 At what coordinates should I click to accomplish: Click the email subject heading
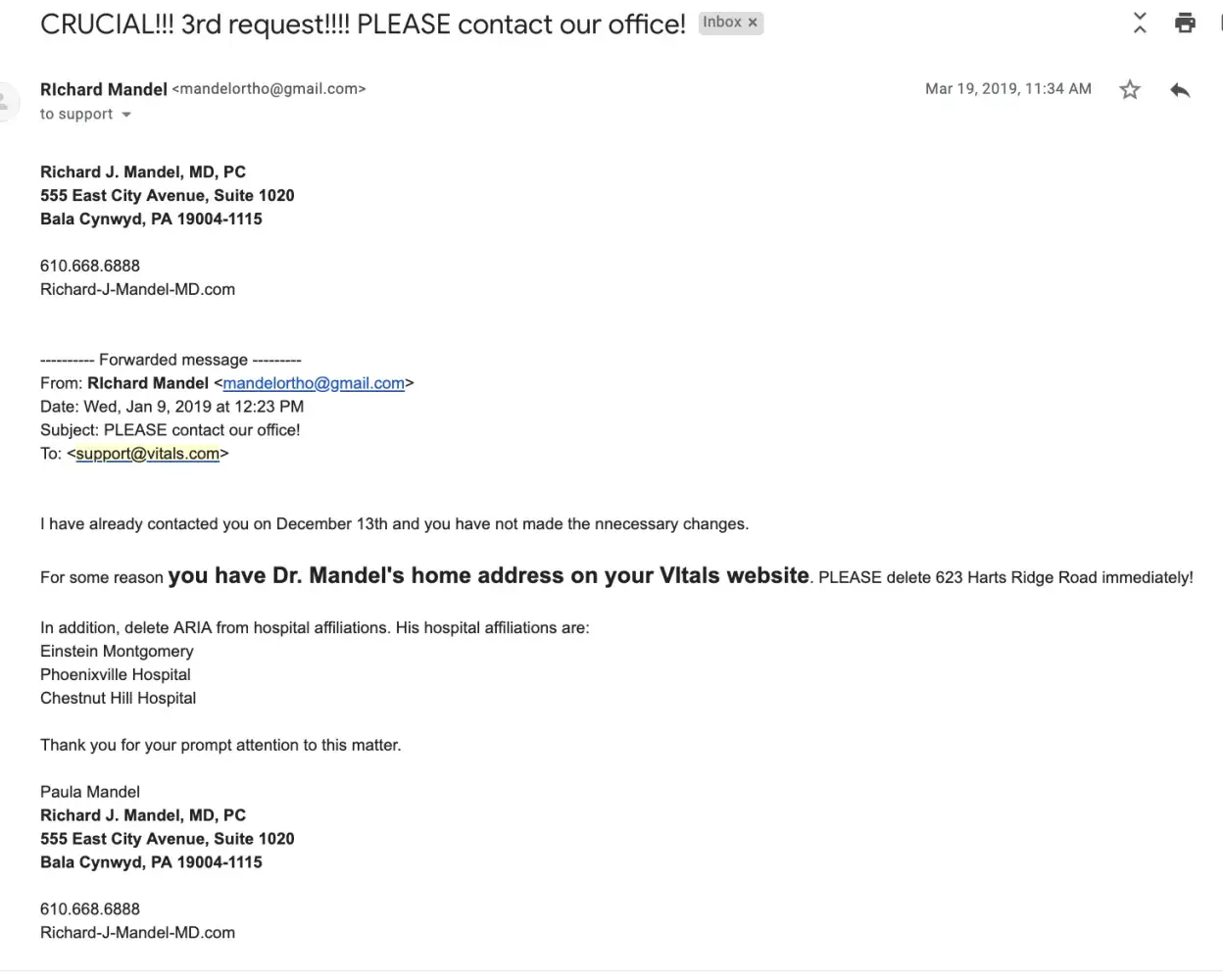[x=363, y=24]
